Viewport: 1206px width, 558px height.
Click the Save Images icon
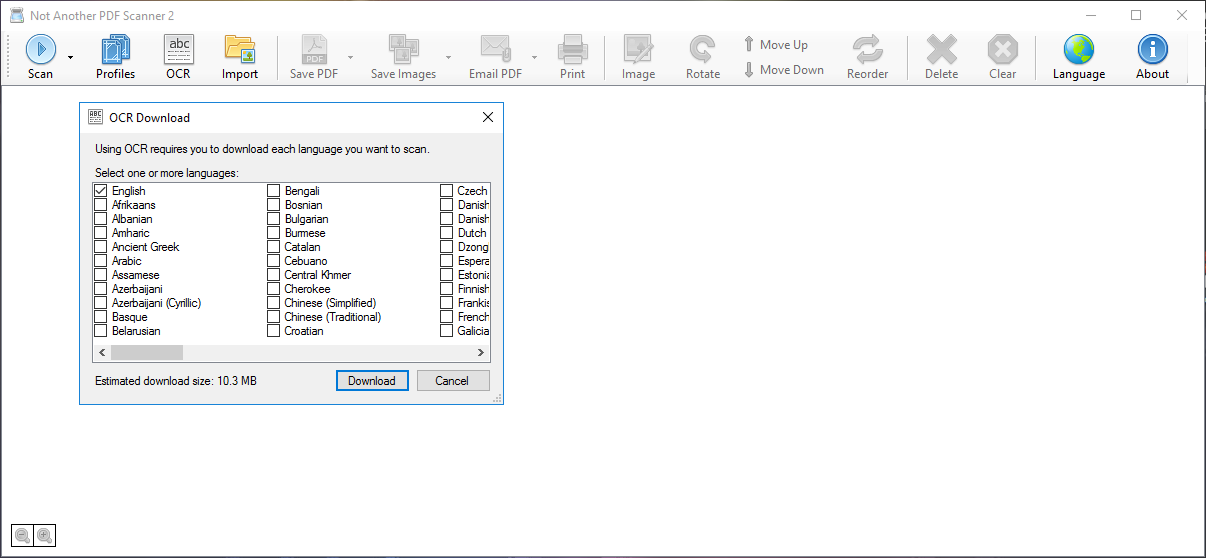coord(403,57)
